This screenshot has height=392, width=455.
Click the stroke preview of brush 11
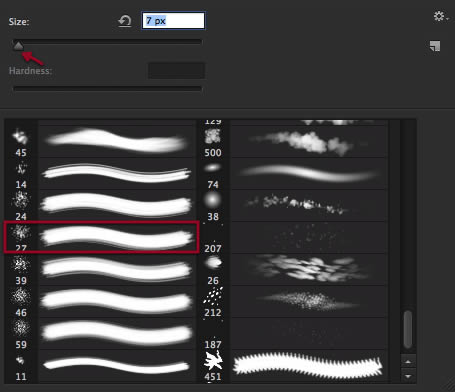(116, 365)
